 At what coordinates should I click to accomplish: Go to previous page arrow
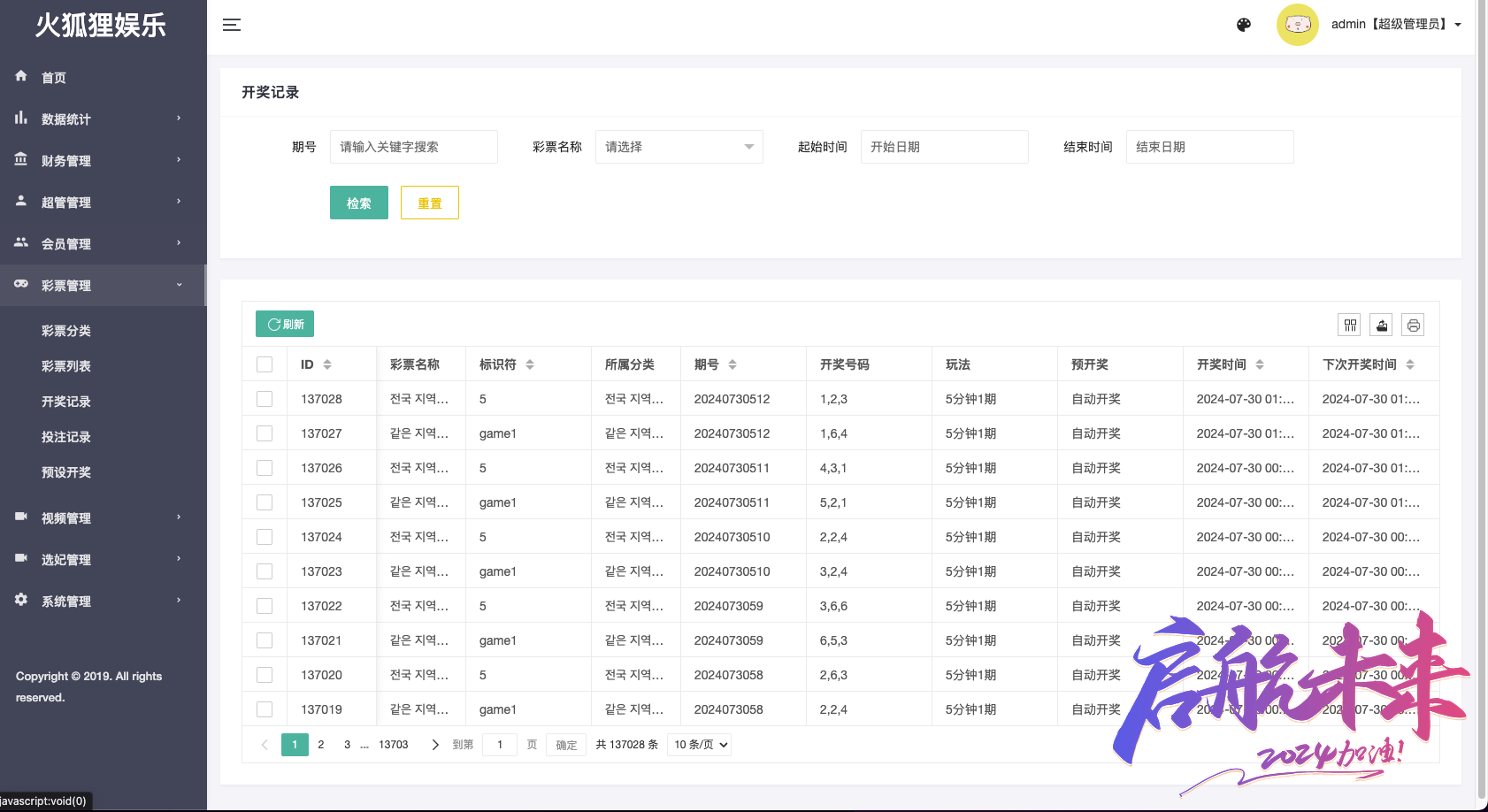(x=265, y=745)
